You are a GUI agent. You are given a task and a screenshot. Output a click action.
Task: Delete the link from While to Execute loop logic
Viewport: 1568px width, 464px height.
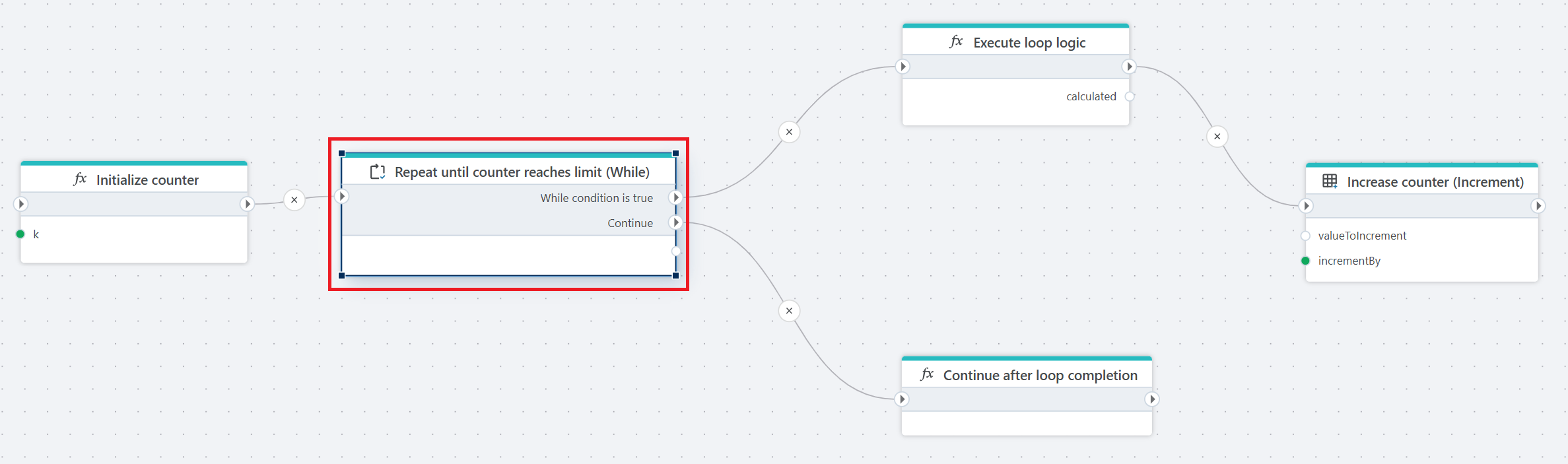pyautogui.click(x=789, y=132)
